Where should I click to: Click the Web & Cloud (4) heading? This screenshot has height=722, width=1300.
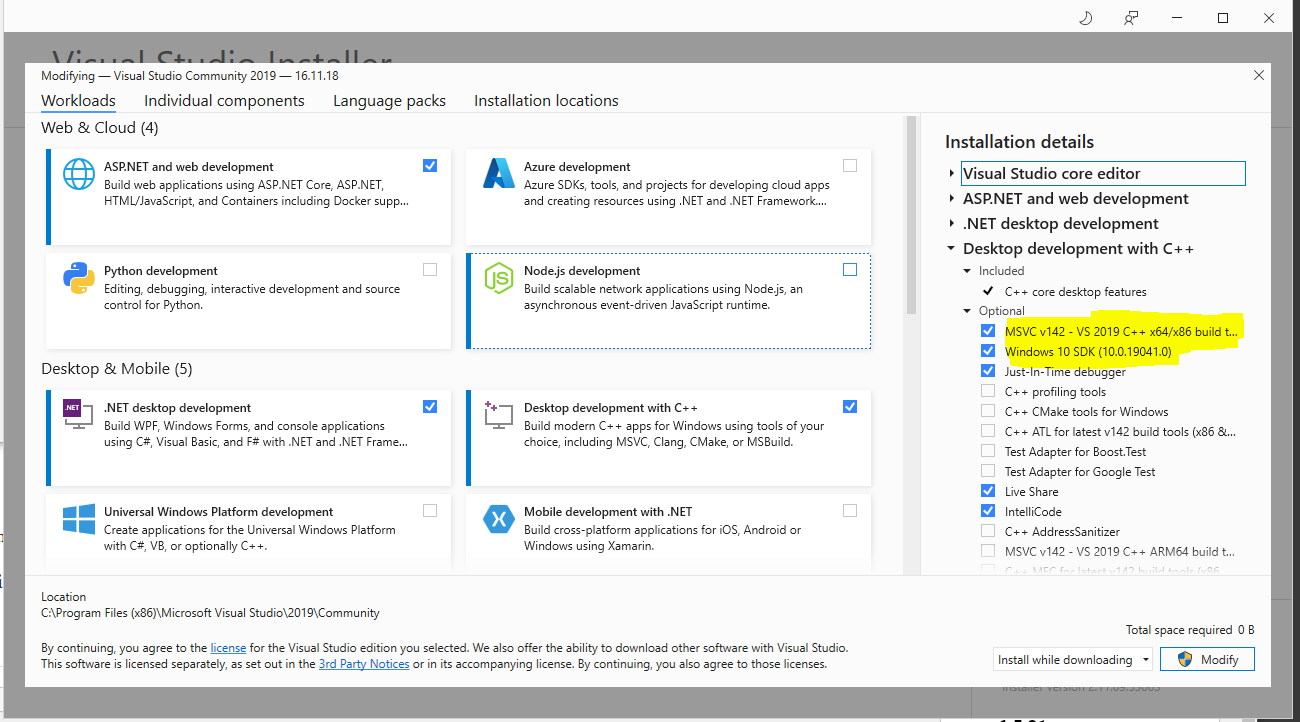(100, 128)
